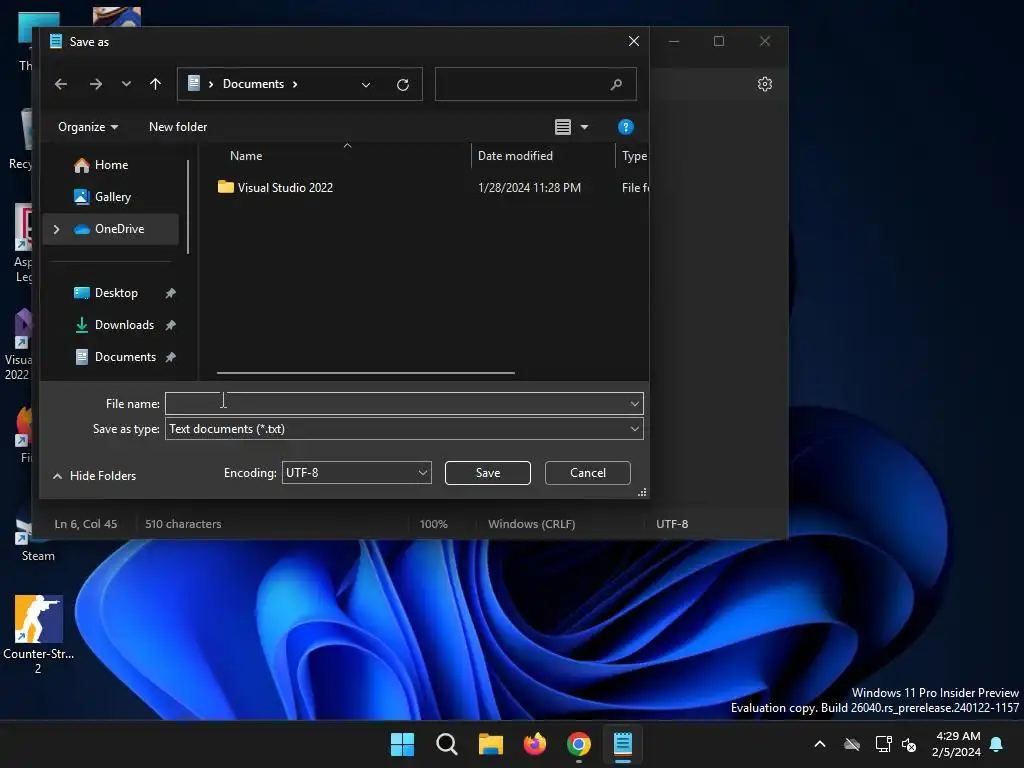Sort by Name column header

[x=246, y=156]
